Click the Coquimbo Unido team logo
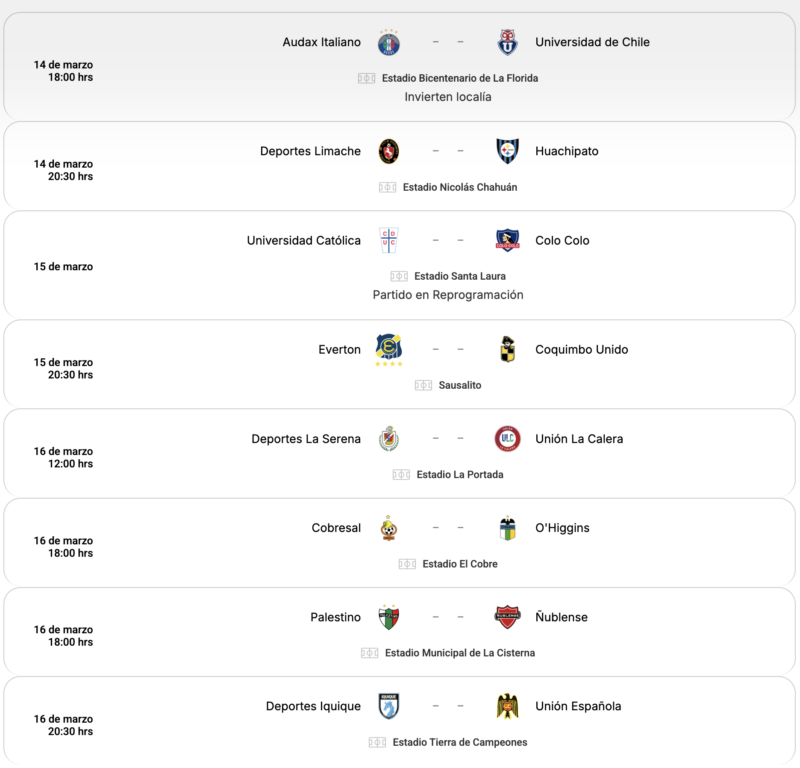 click(x=508, y=349)
